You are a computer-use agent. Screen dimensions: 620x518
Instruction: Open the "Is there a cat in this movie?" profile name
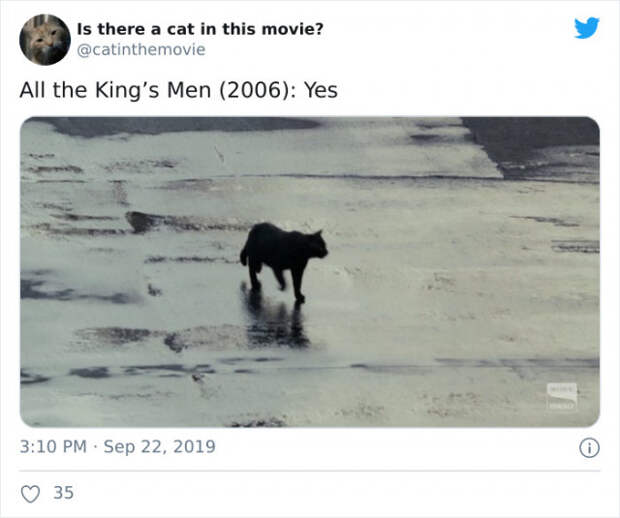tap(200, 29)
